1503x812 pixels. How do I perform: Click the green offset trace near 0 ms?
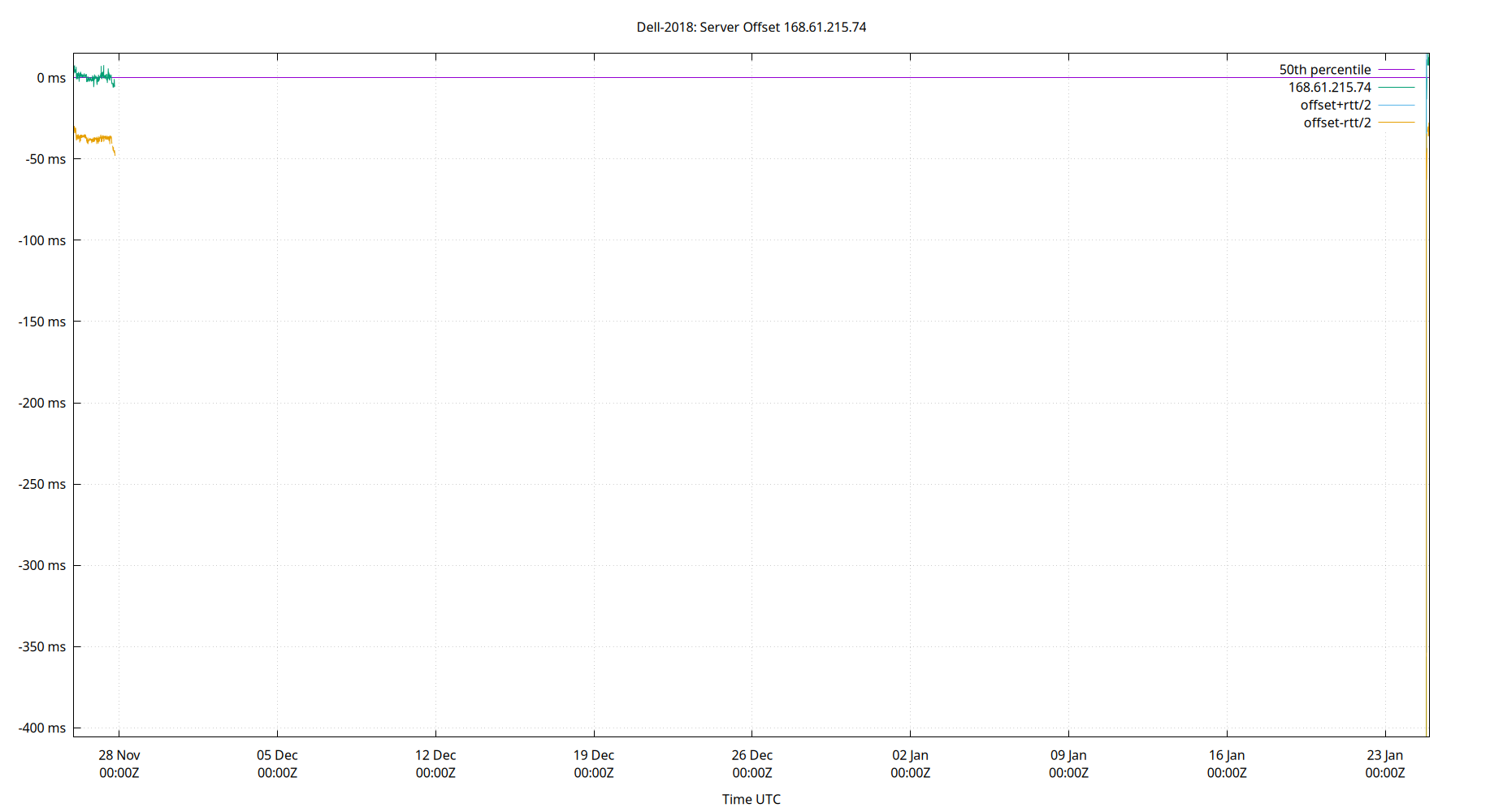coord(89,76)
